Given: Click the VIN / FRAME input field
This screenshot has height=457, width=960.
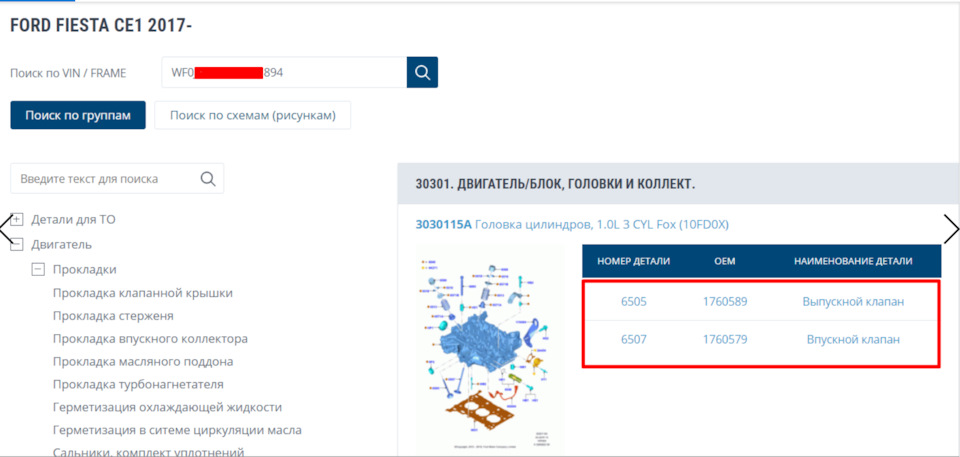Looking at the screenshot, I should [x=284, y=72].
